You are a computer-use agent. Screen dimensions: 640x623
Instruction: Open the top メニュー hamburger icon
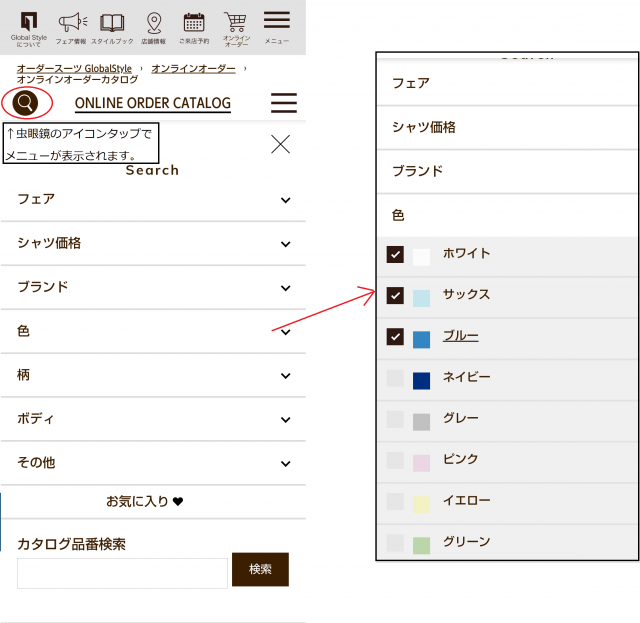[x=277, y=24]
